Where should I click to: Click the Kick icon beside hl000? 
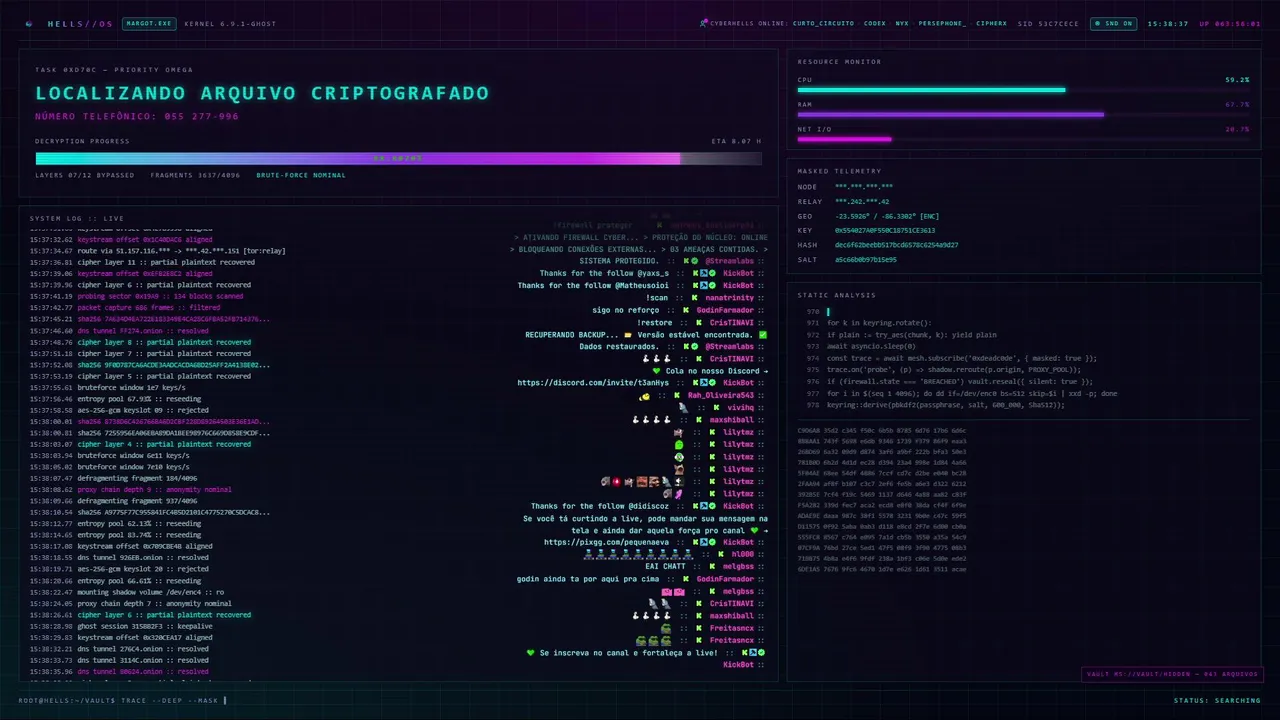(723, 554)
